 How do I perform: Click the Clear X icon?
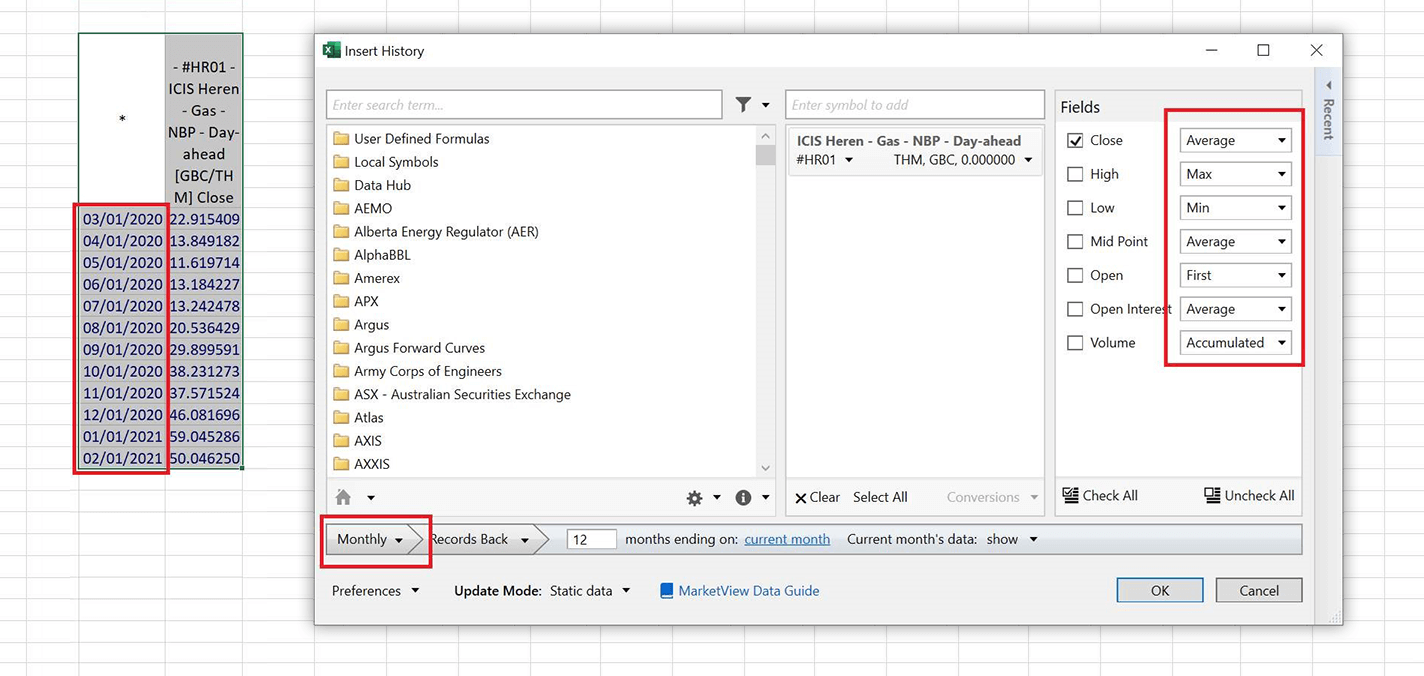pyautogui.click(x=800, y=498)
